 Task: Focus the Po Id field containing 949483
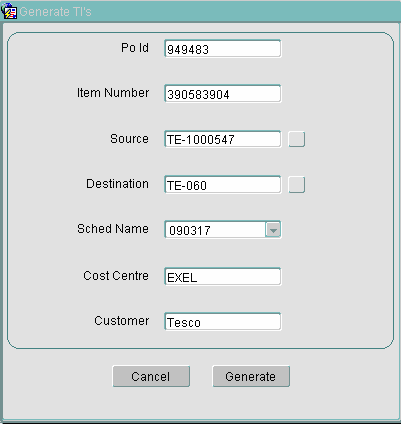(x=223, y=49)
